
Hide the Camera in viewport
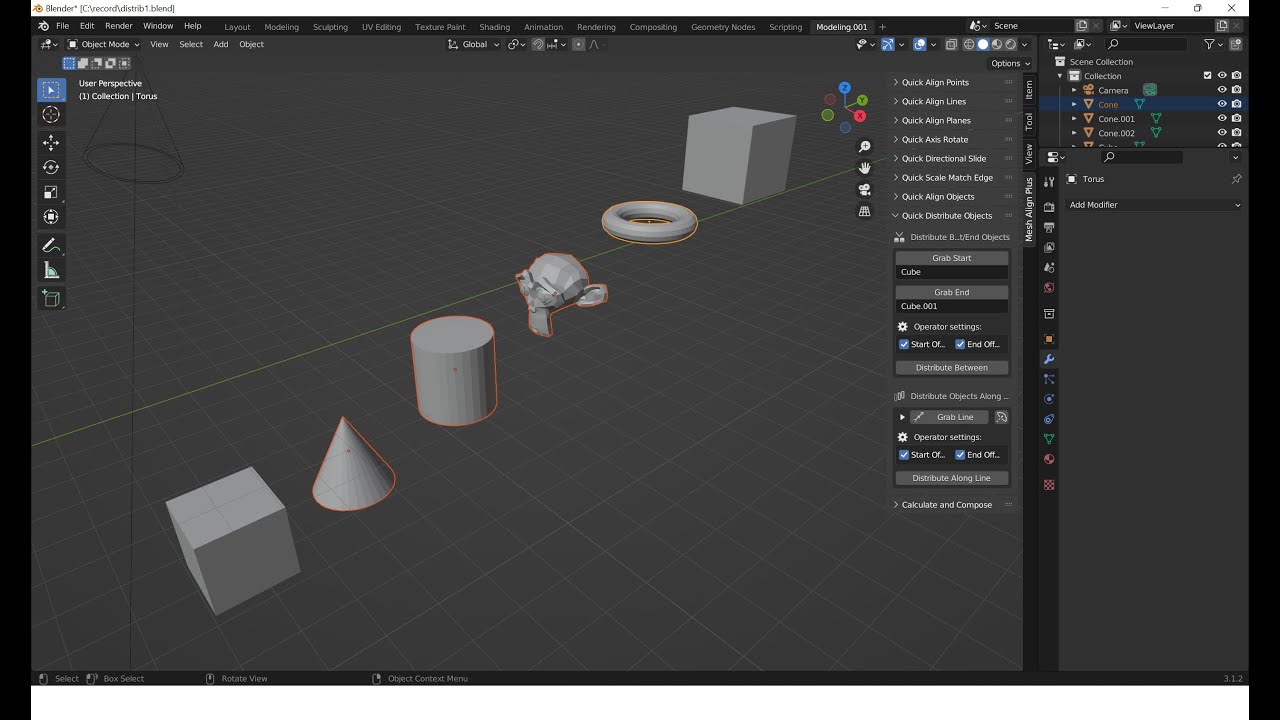(x=1222, y=90)
